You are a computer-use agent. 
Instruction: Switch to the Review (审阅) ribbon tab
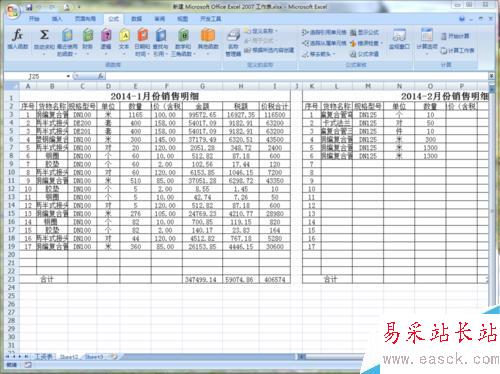pos(159,19)
